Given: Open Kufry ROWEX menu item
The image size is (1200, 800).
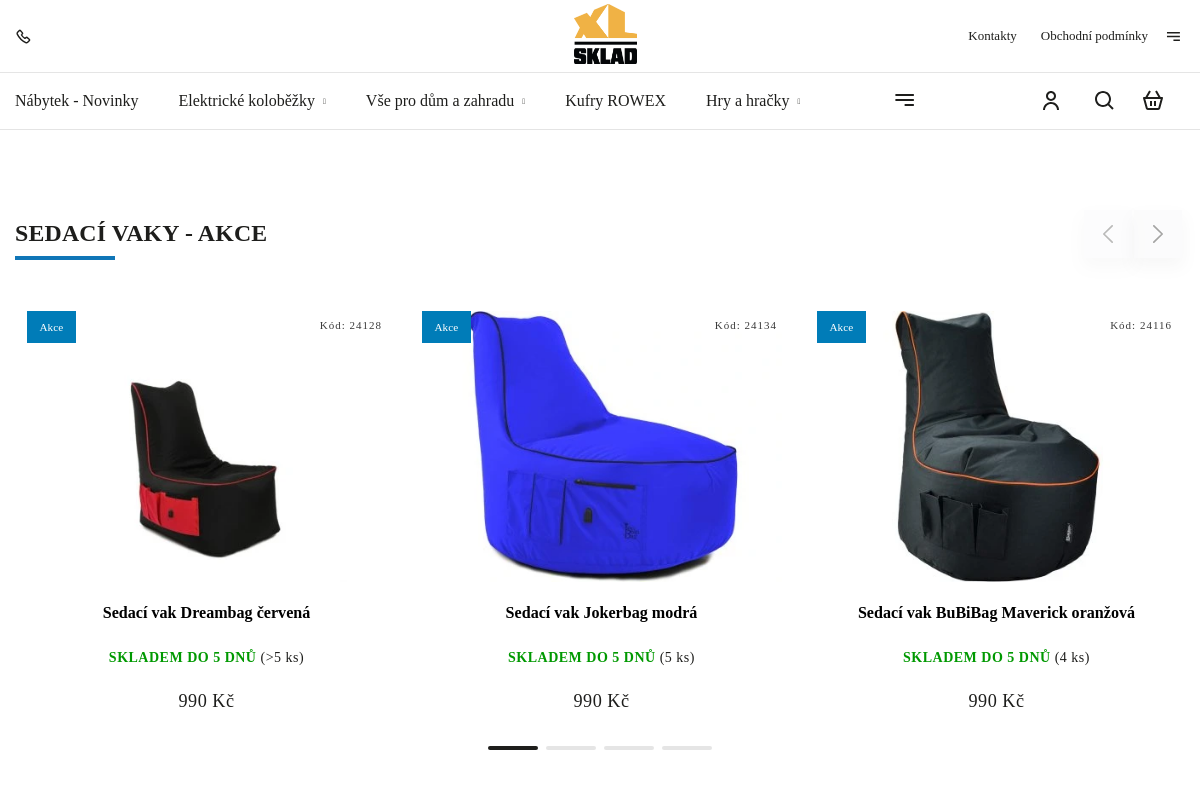Looking at the screenshot, I should tap(615, 100).
